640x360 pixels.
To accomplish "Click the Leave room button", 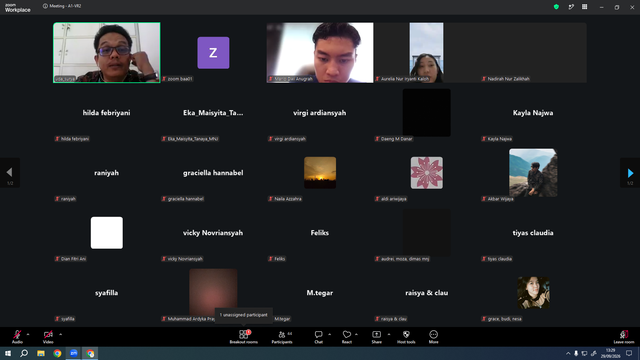I will point(624,337).
